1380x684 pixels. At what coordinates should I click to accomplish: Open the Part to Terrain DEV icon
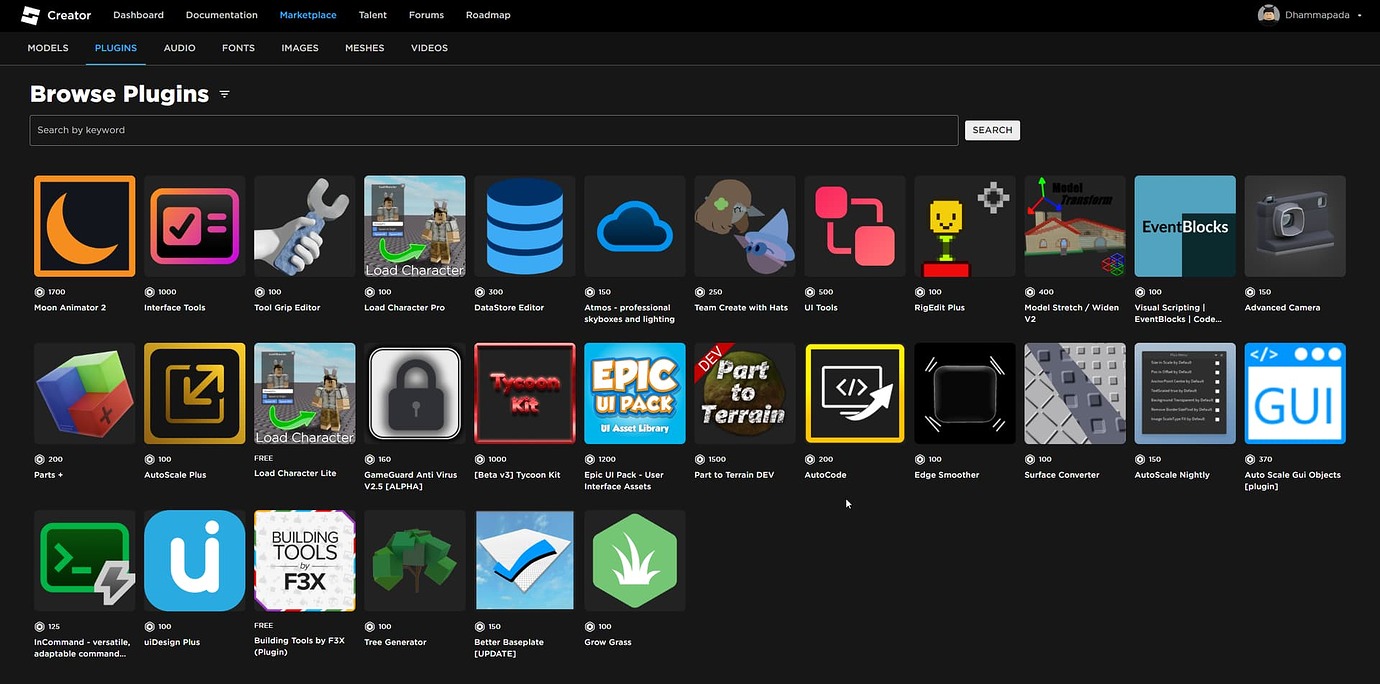(745, 393)
